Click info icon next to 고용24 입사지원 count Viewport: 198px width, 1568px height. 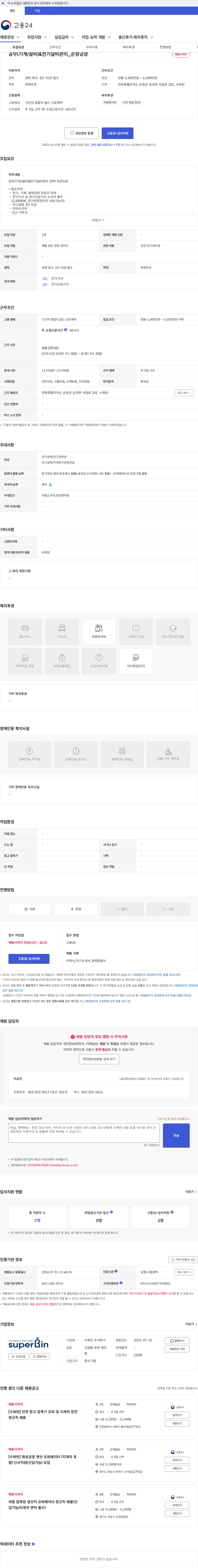(x=172, y=1212)
